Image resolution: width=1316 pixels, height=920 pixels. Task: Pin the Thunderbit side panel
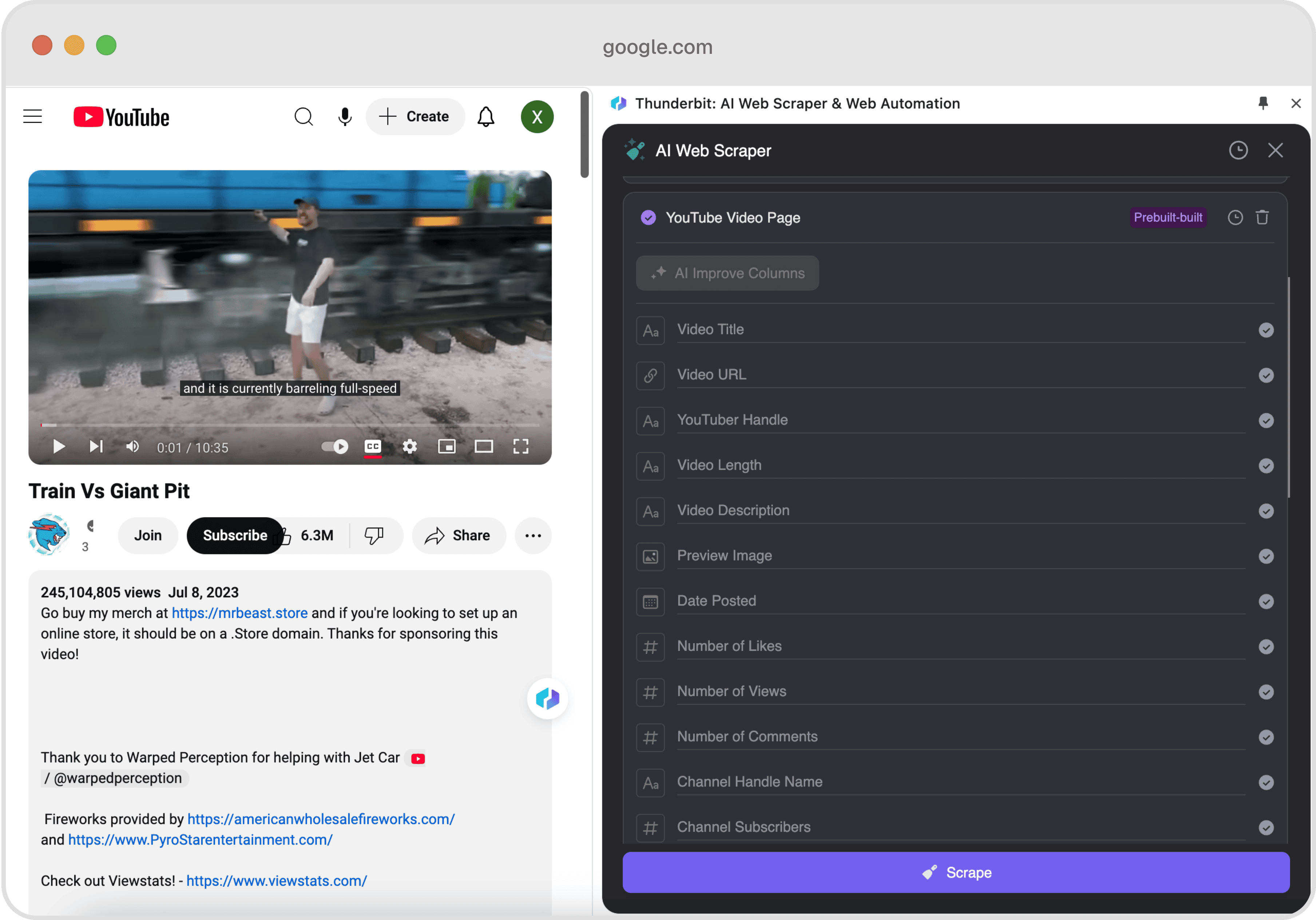click(x=1263, y=103)
